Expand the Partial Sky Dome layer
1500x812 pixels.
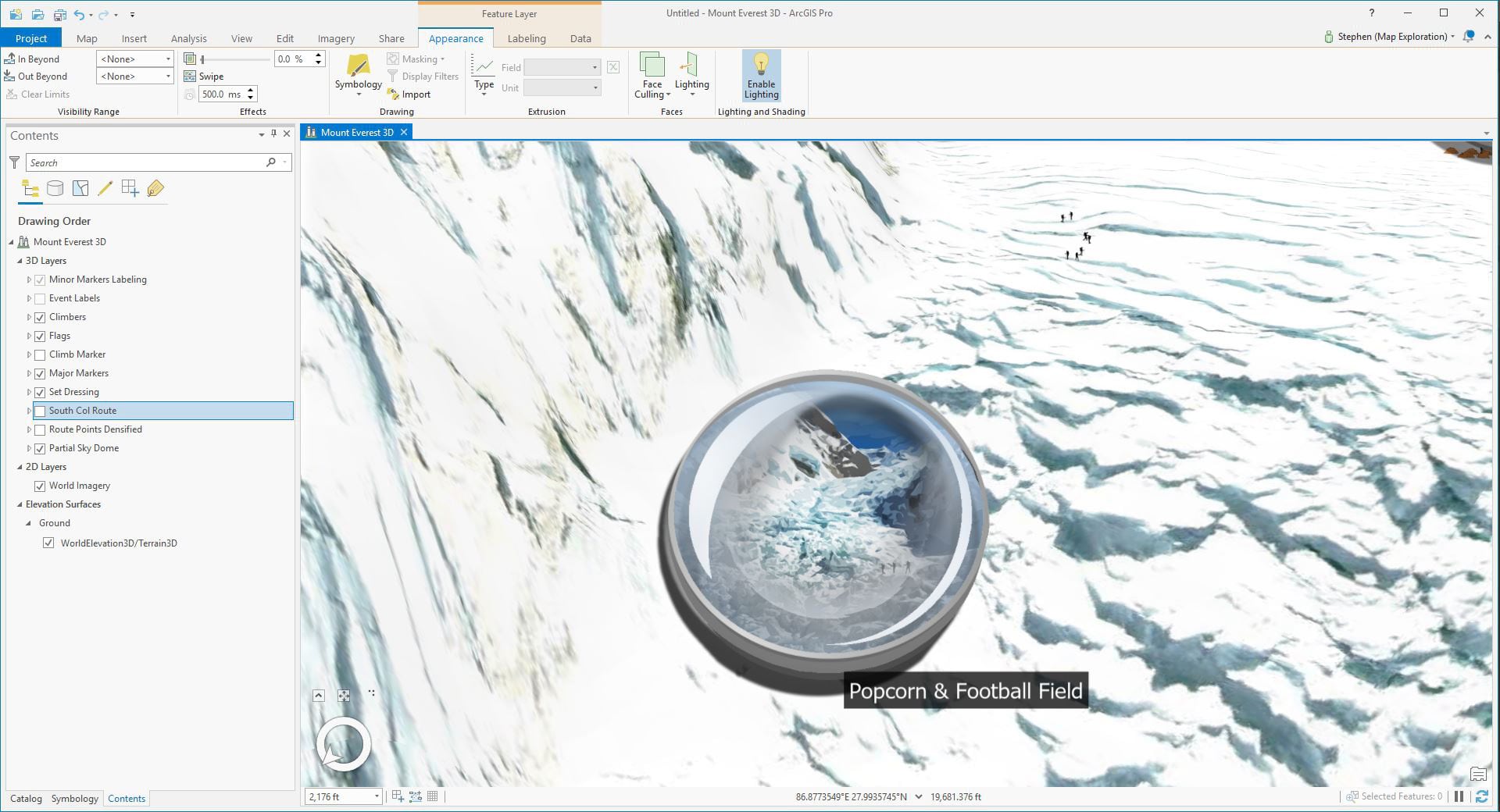29,448
